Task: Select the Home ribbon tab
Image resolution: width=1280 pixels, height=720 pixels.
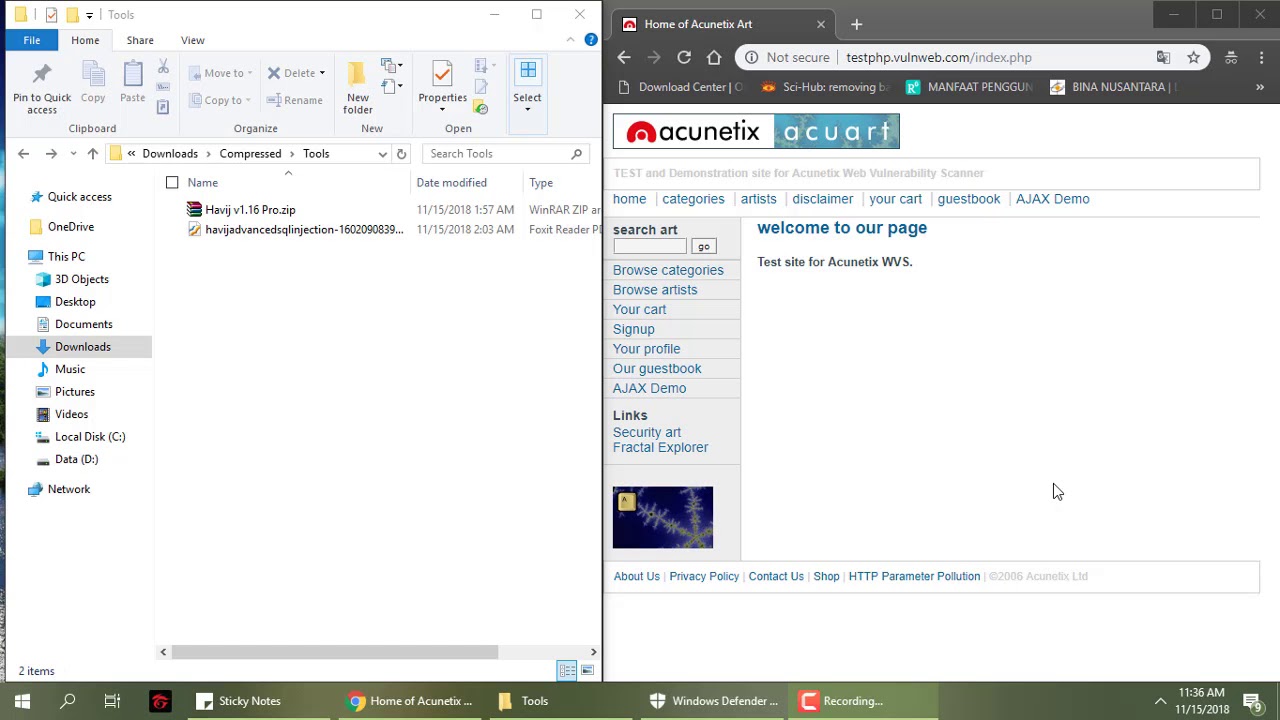Action: [85, 40]
